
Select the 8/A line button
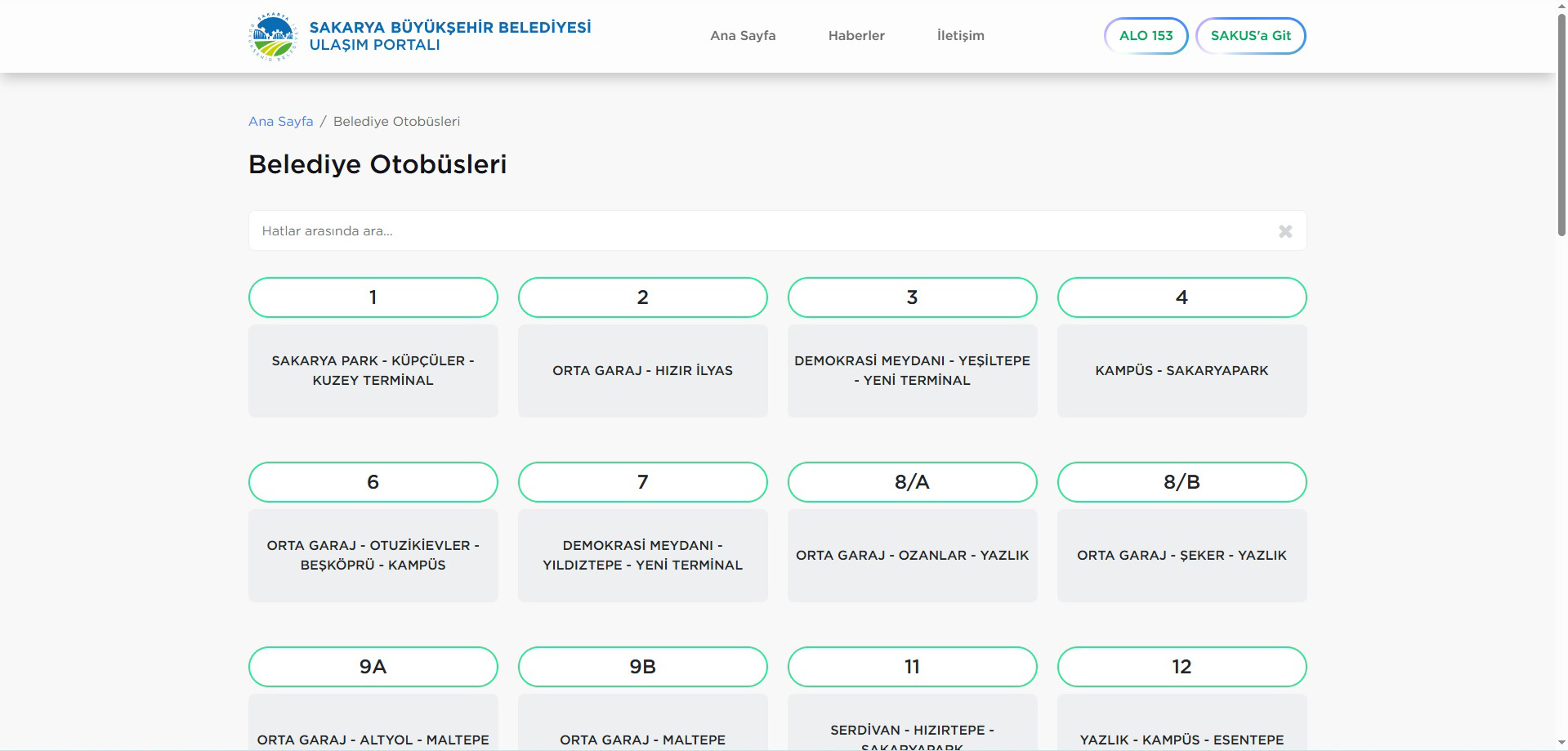pos(912,482)
